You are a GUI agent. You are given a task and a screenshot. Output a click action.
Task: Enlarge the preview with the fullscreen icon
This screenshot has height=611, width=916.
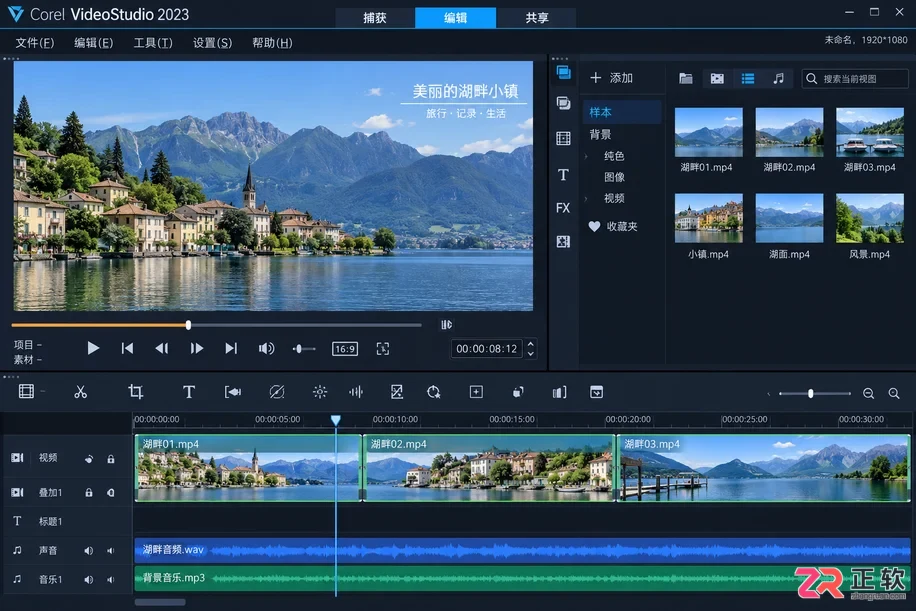click(383, 349)
